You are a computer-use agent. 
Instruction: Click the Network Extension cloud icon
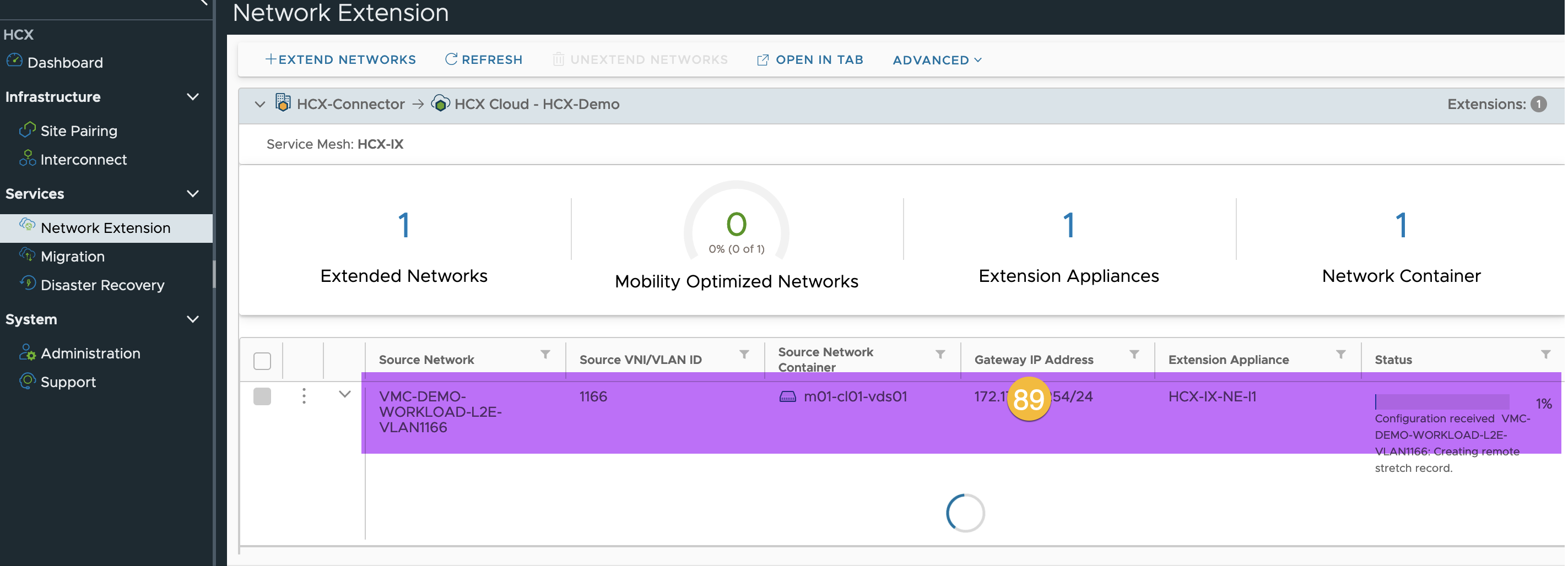(28, 226)
